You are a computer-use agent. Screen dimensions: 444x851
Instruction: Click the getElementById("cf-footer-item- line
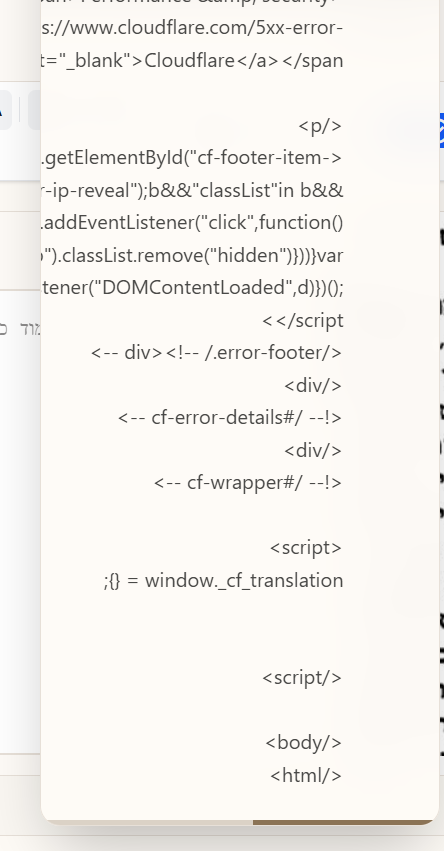tap(192, 158)
